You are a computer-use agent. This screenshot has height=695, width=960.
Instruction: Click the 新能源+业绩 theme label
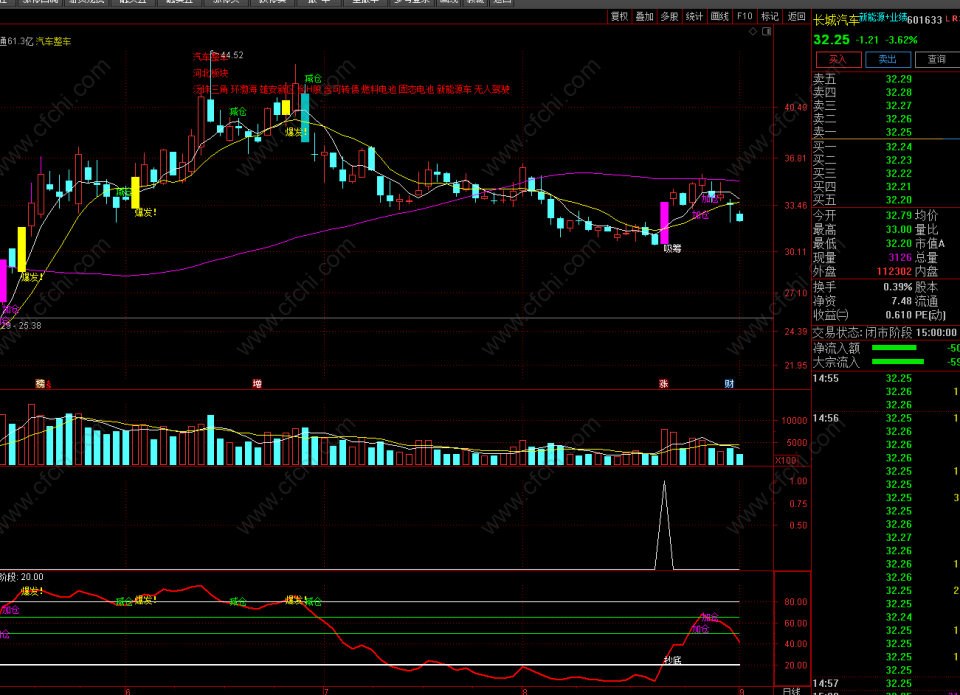tap(883, 18)
